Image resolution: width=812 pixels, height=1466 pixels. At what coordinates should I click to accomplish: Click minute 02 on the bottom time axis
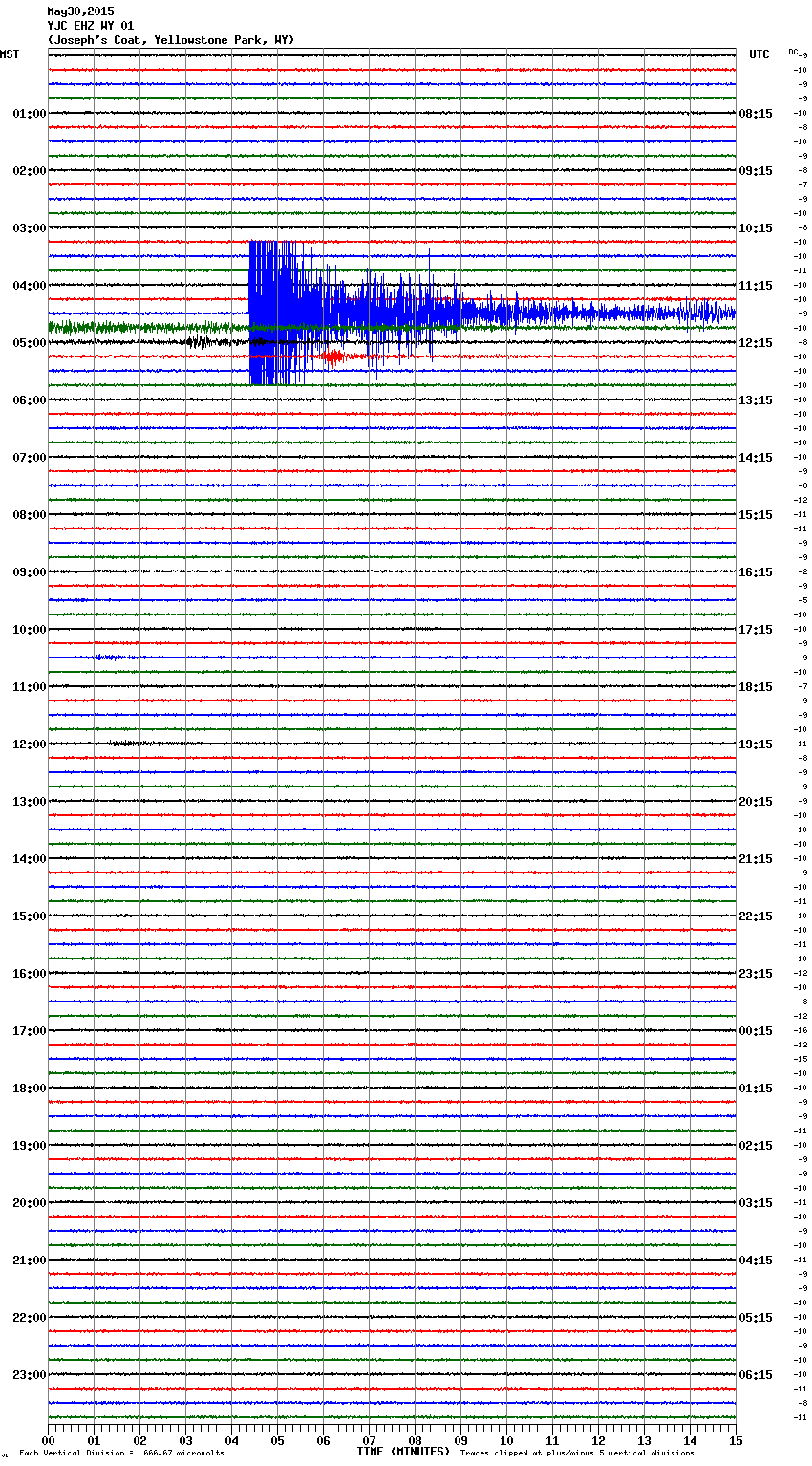click(x=139, y=1440)
